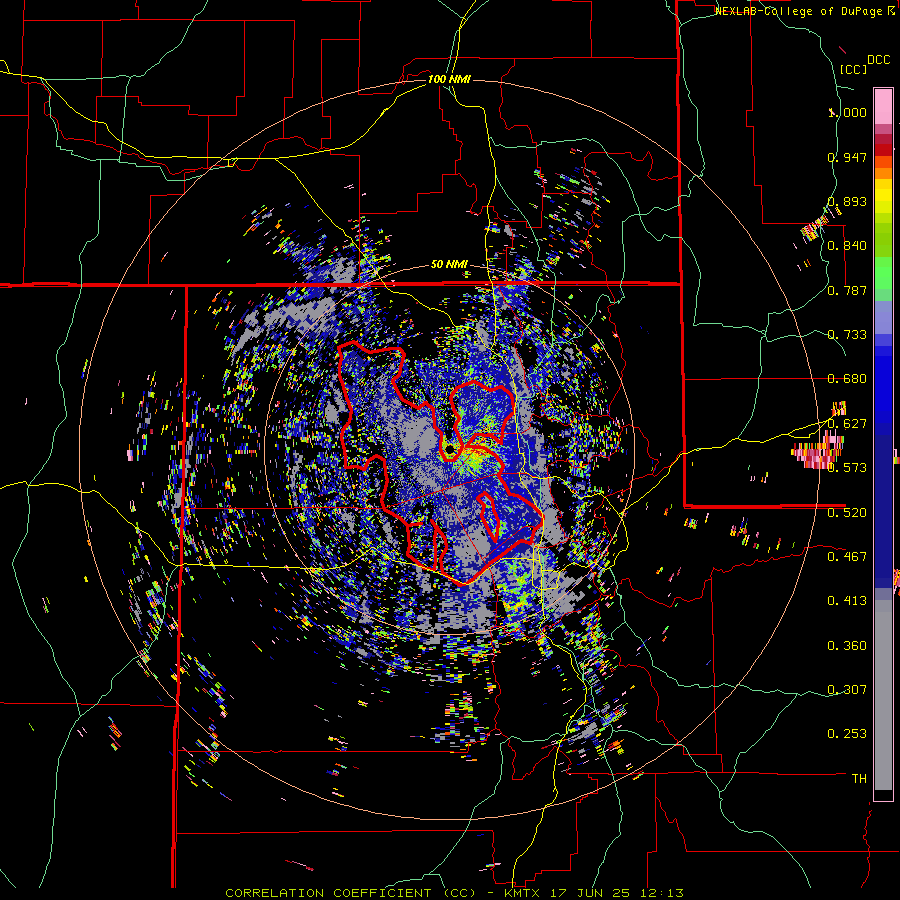The height and width of the screenshot is (900, 900).
Task: Click the 0.413 scale value
Action: point(847,601)
